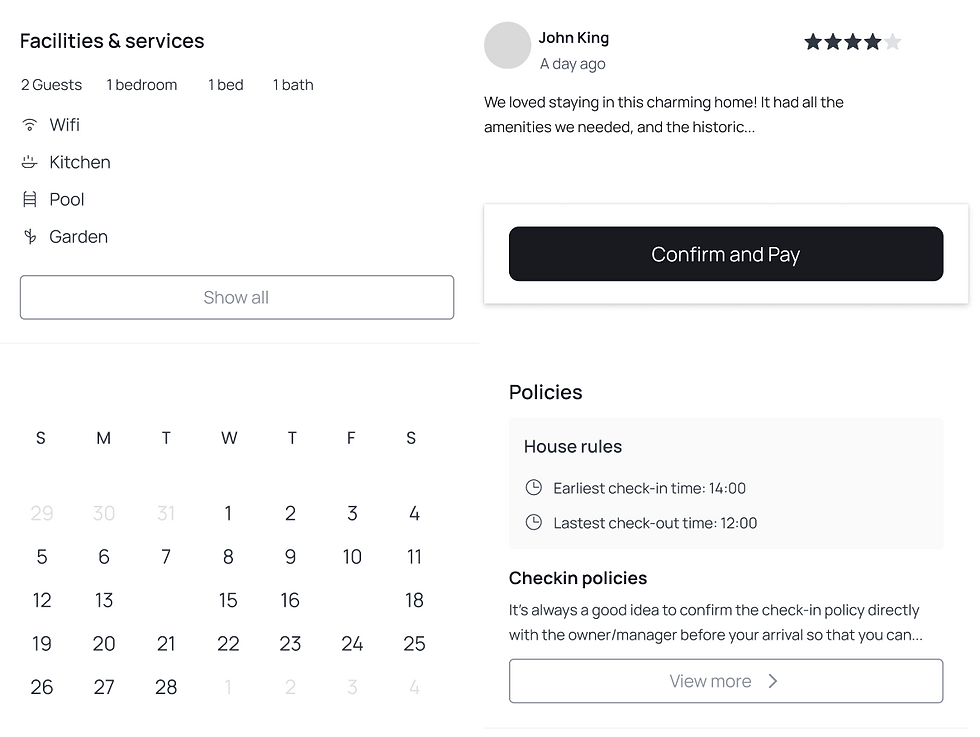This screenshot has height=737, width=980.
Task: Click the truncated review text to read more
Action: pos(664,115)
